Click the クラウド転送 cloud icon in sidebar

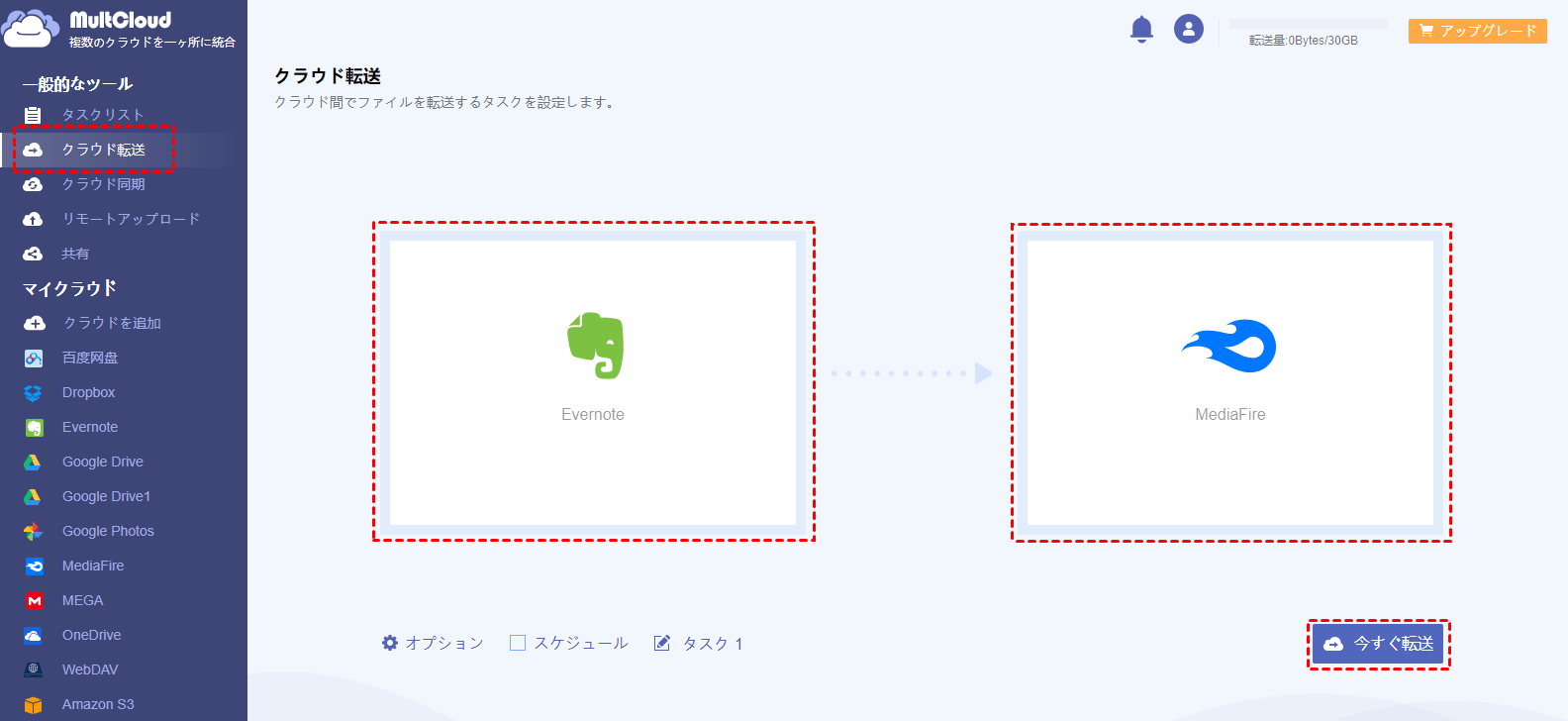[x=33, y=150]
